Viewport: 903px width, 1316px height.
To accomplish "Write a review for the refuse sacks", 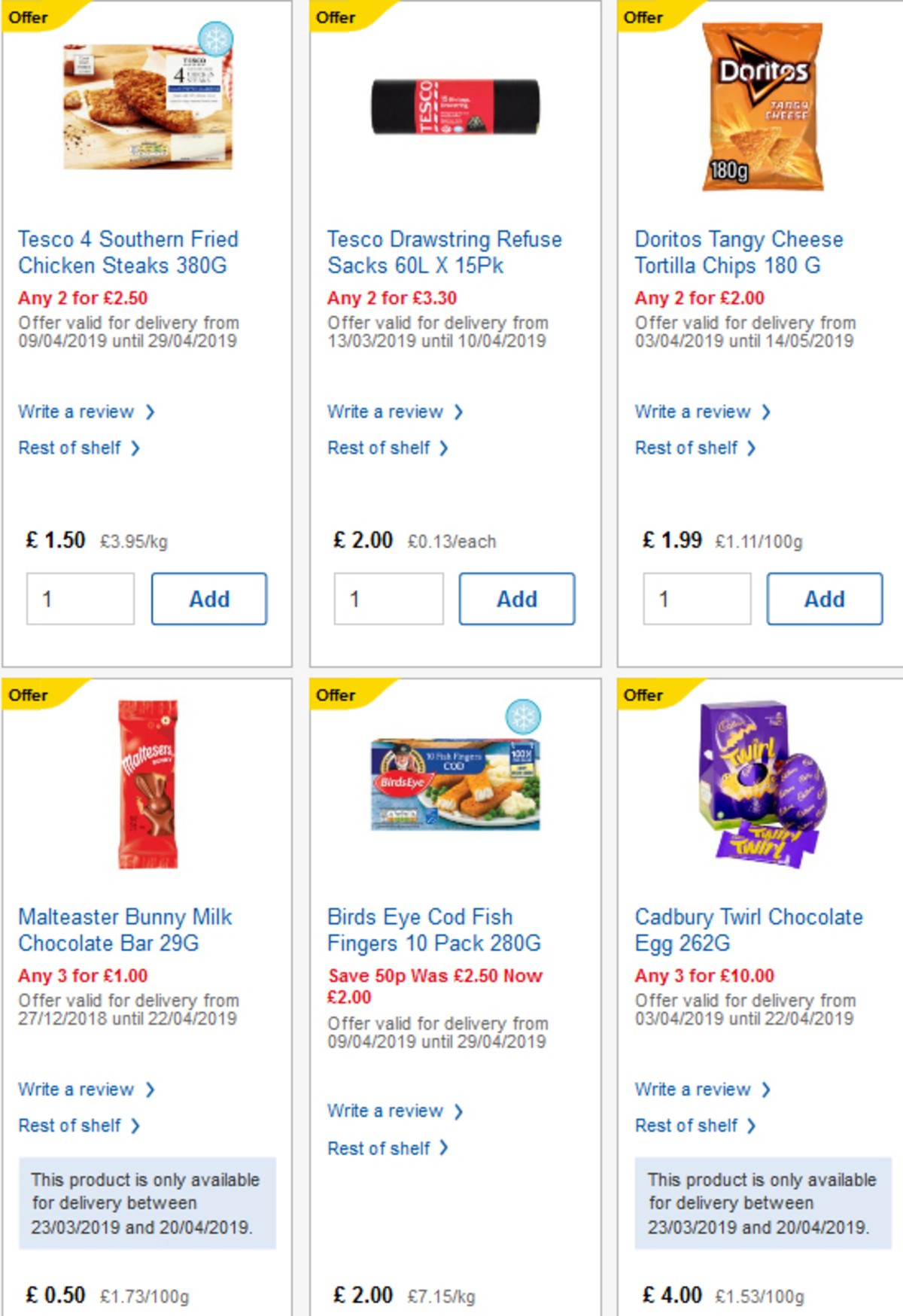I will 385,412.
